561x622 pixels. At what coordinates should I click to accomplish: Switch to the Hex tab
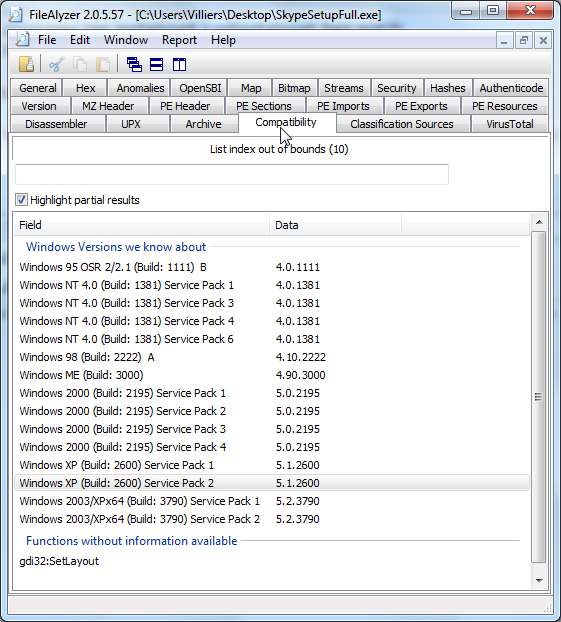pyautogui.click(x=85, y=88)
